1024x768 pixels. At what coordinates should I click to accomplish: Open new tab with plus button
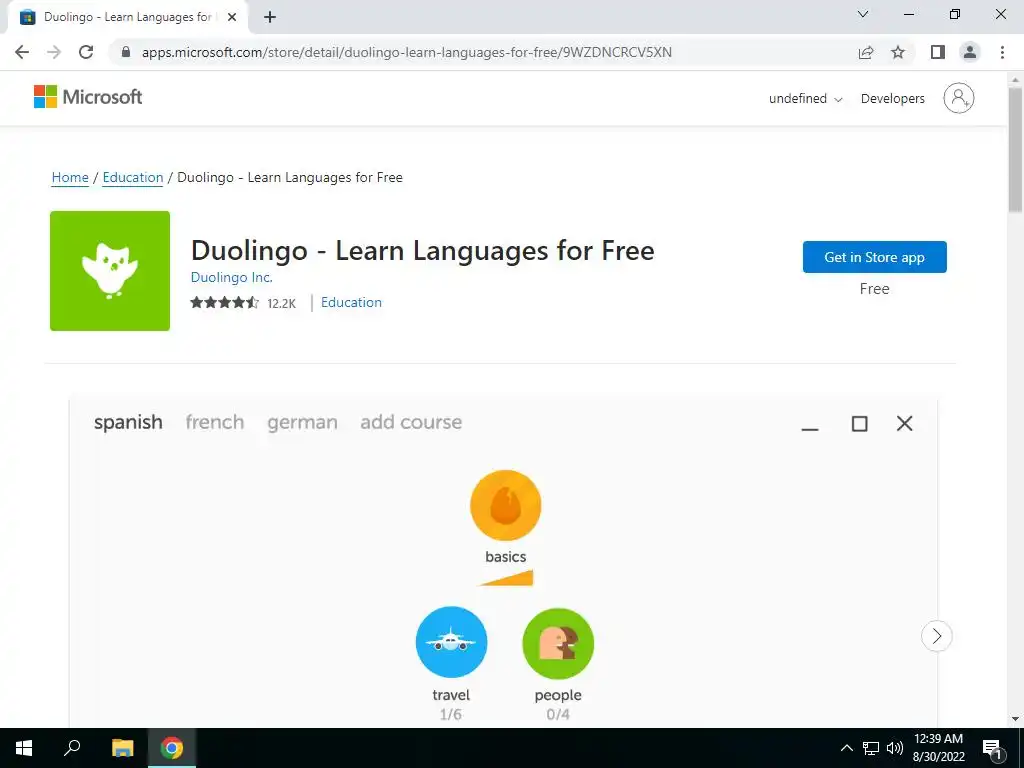coord(270,17)
